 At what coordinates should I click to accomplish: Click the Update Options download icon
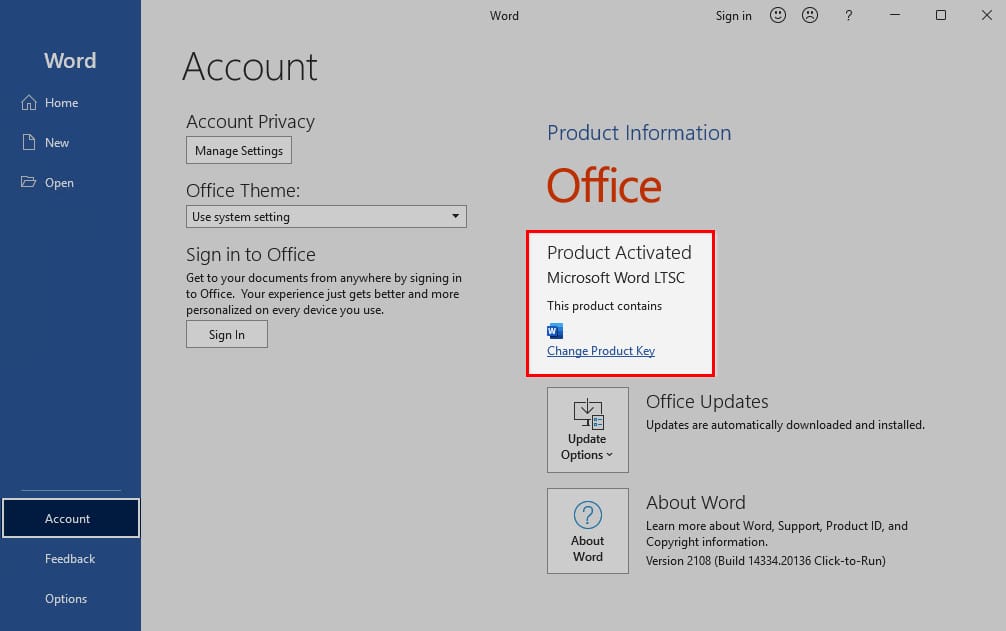click(x=588, y=414)
